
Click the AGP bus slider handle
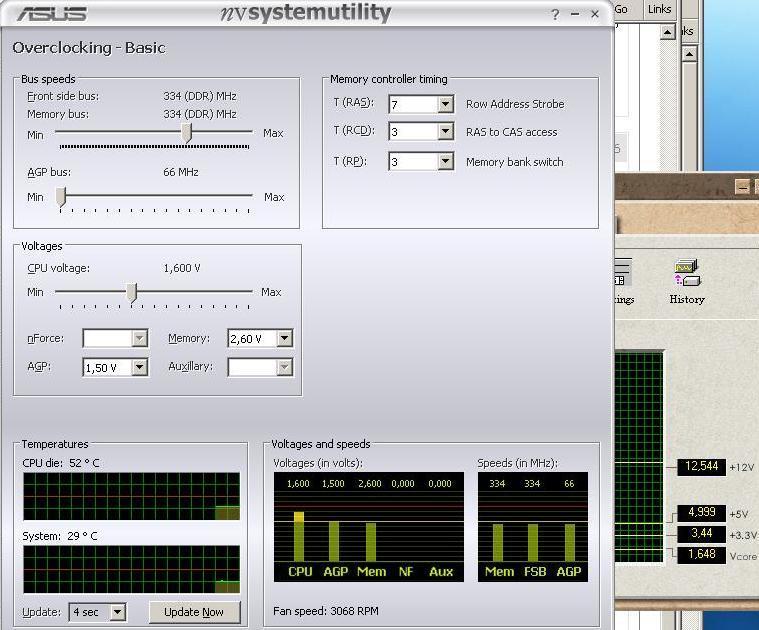coord(61,197)
